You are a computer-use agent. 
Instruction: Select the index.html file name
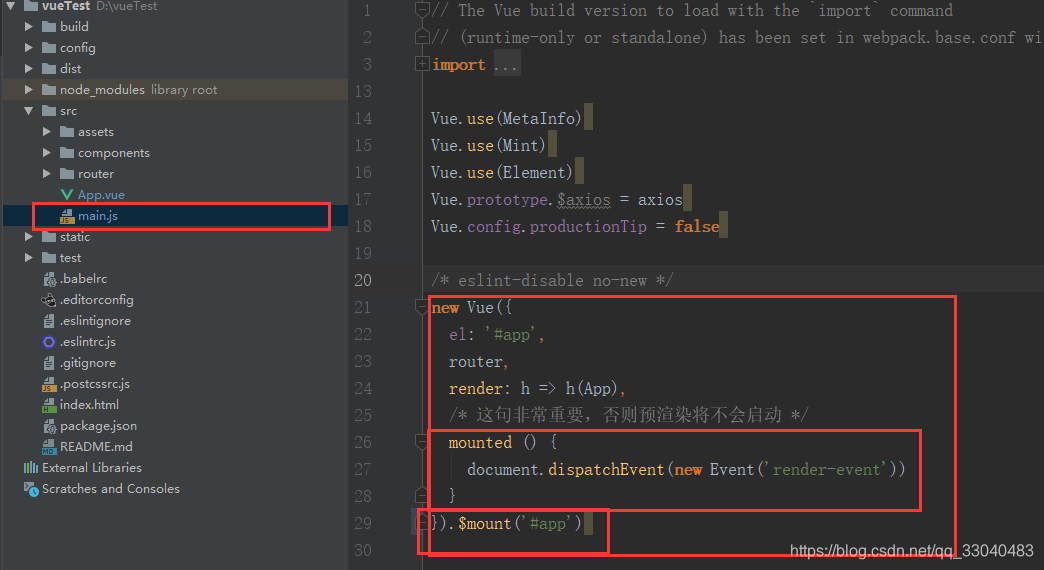coord(89,405)
